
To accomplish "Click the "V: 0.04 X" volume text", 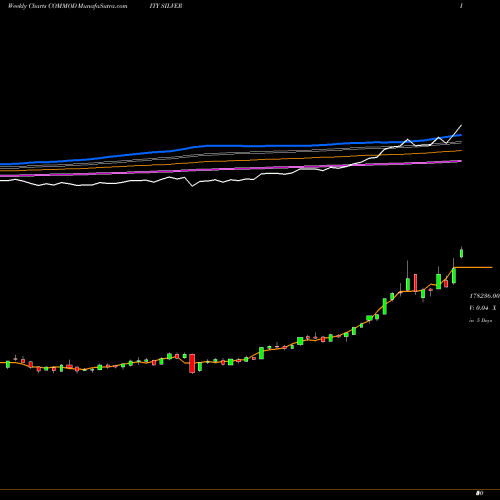I will click(483, 308).
